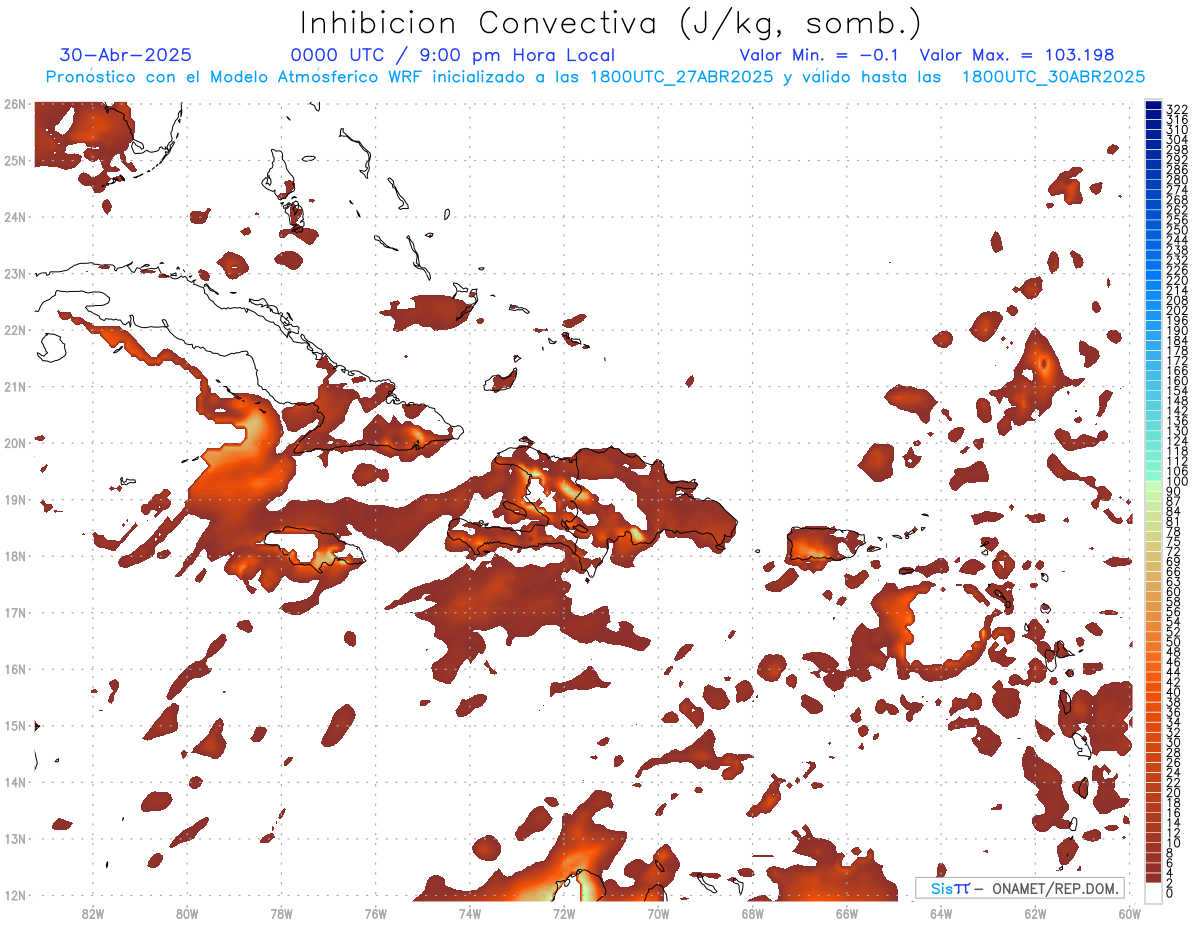Image resolution: width=1200 pixels, height=927 pixels.
Task: Click "0000 UTC / 9:00 pm Hora Local"
Action: tap(452, 55)
